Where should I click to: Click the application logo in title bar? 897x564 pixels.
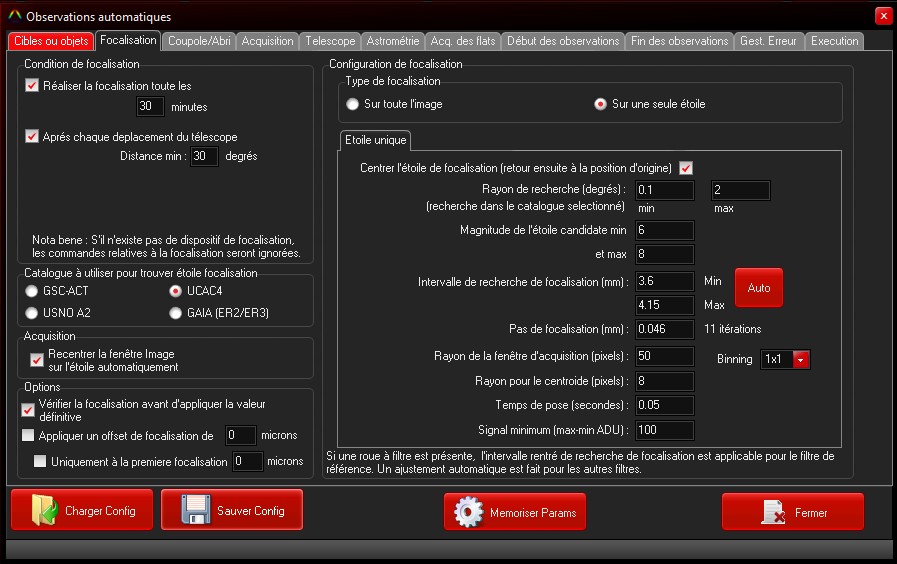[14, 16]
